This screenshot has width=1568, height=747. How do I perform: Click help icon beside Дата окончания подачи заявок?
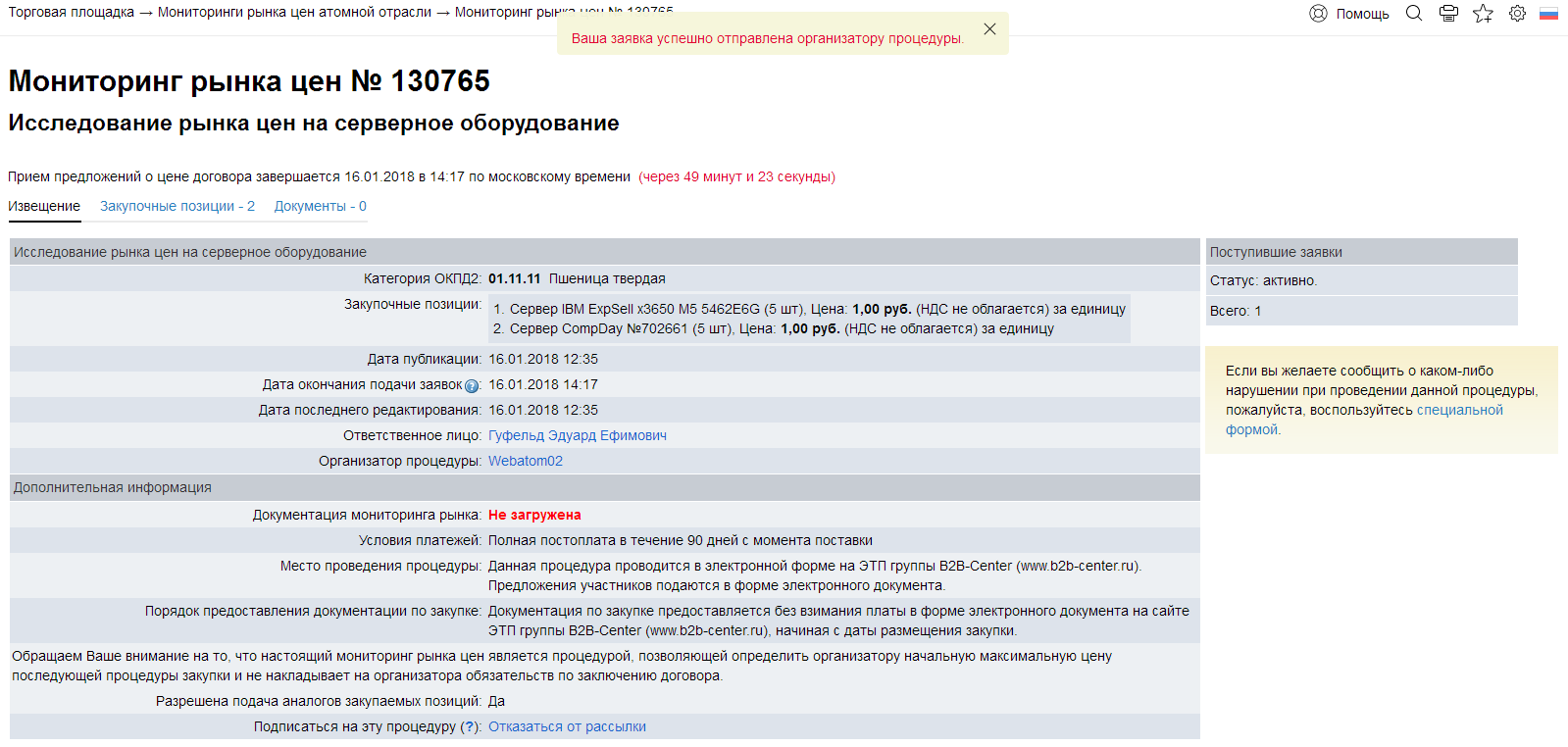click(x=472, y=386)
